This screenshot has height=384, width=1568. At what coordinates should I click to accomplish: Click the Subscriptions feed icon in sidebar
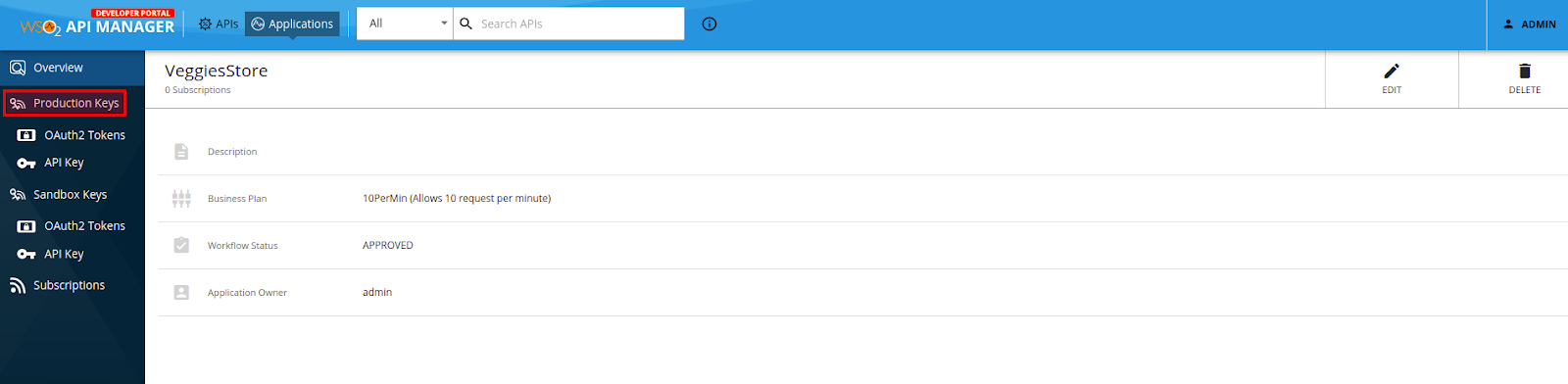18,285
